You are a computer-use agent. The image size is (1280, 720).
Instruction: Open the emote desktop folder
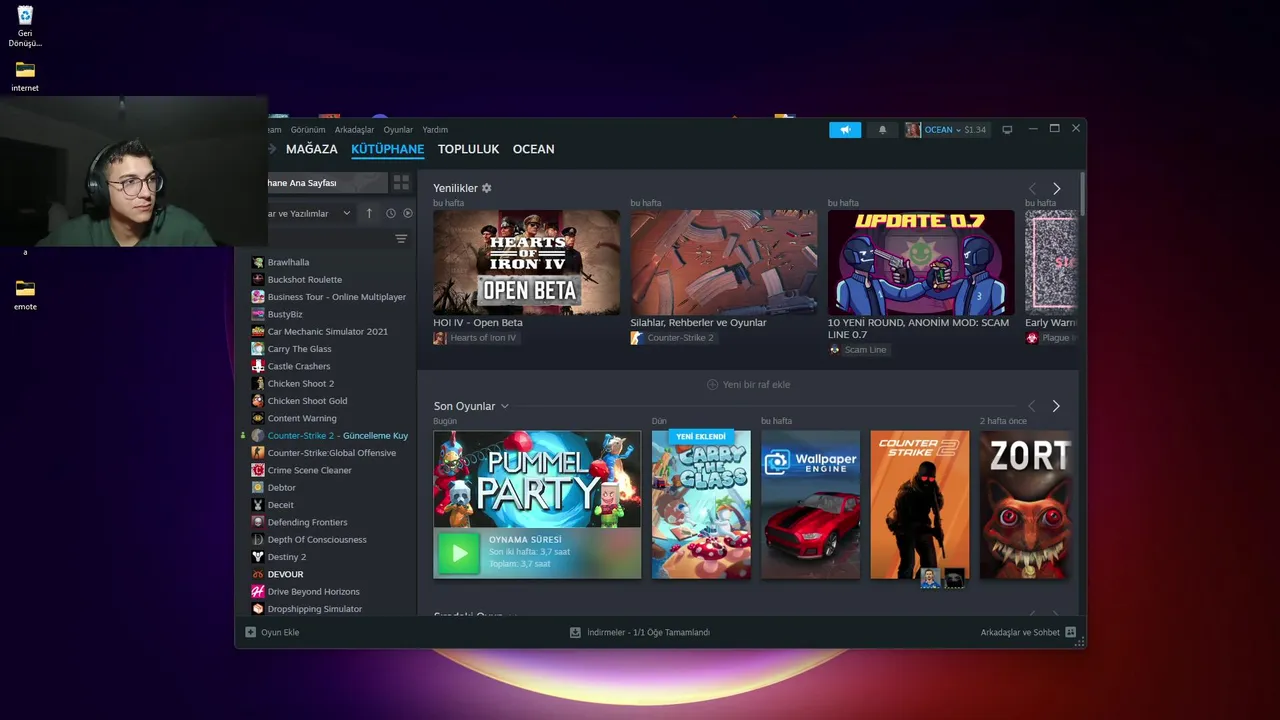tap(25, 294)
